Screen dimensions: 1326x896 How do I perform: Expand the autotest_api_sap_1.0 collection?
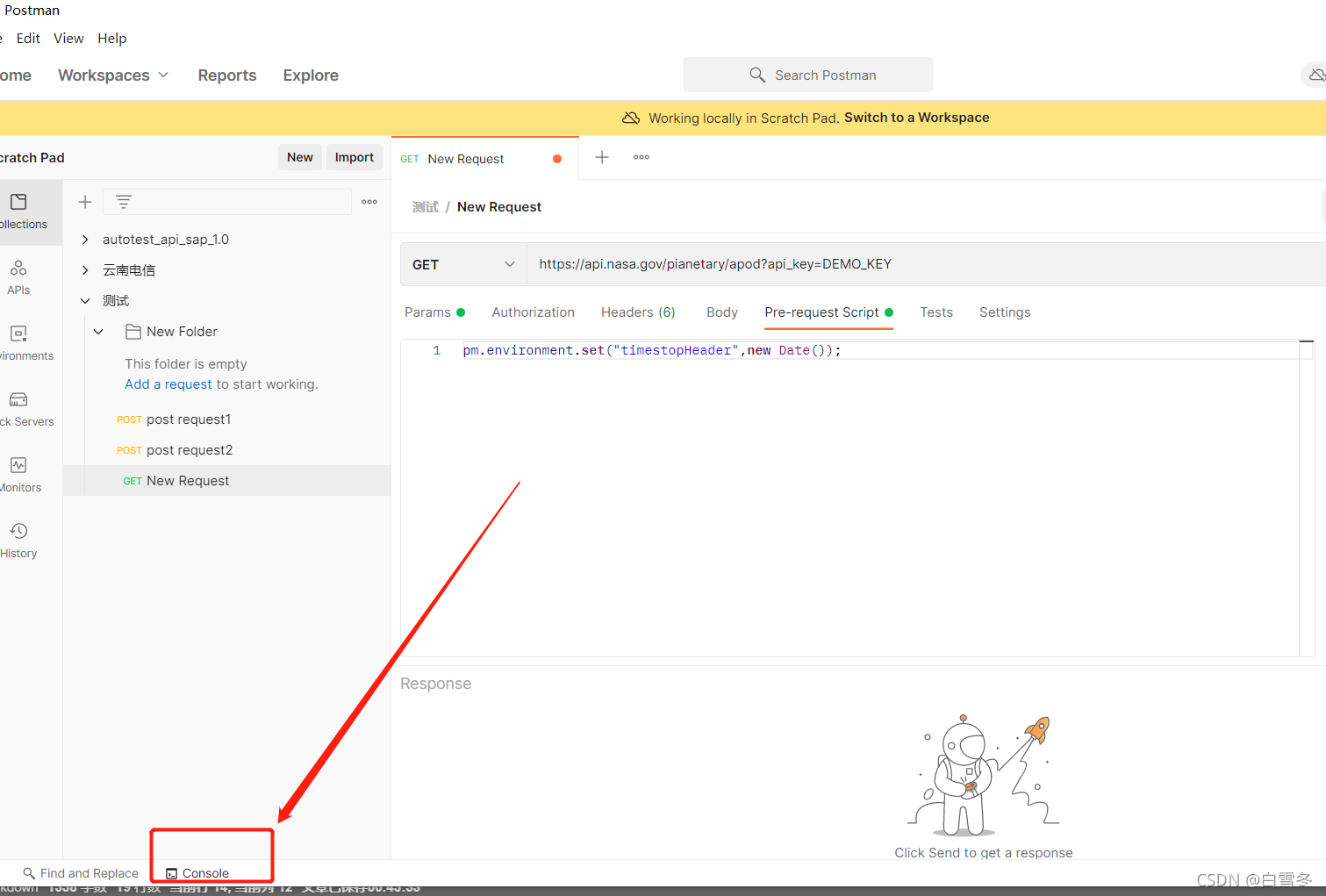pyautogui.click(x=85, y=240)
